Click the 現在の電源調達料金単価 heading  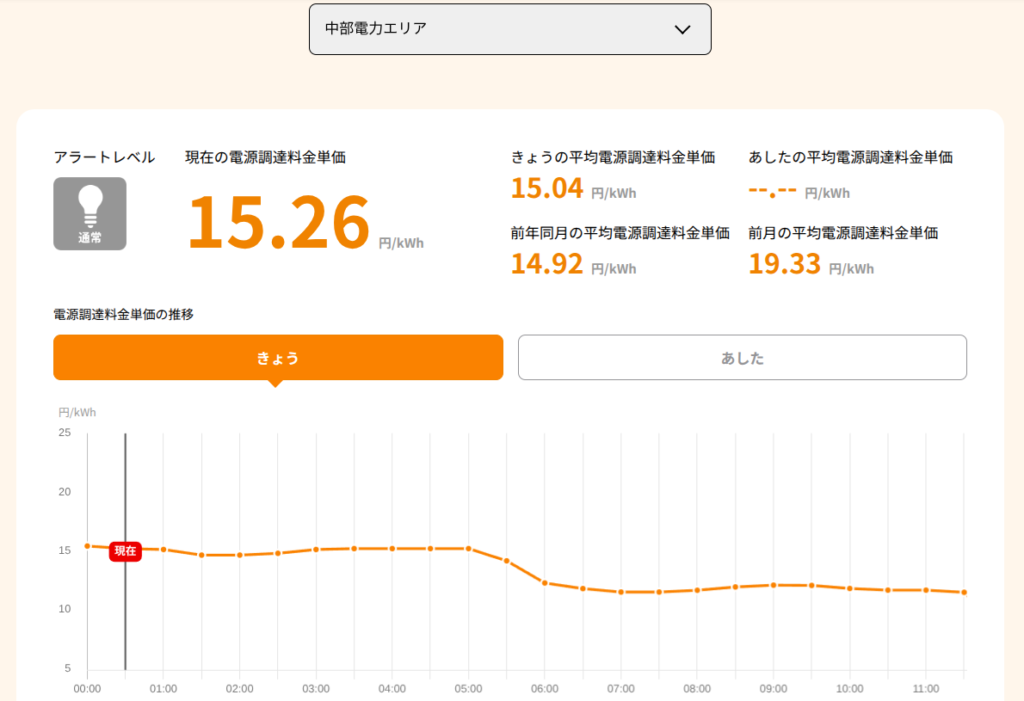click(x=266, y=157)
